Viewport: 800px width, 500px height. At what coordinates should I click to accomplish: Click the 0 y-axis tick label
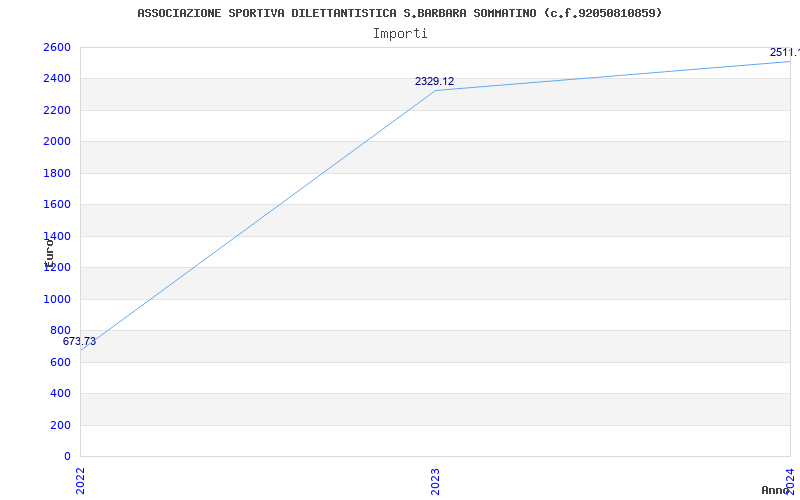(x=67, y=457)
